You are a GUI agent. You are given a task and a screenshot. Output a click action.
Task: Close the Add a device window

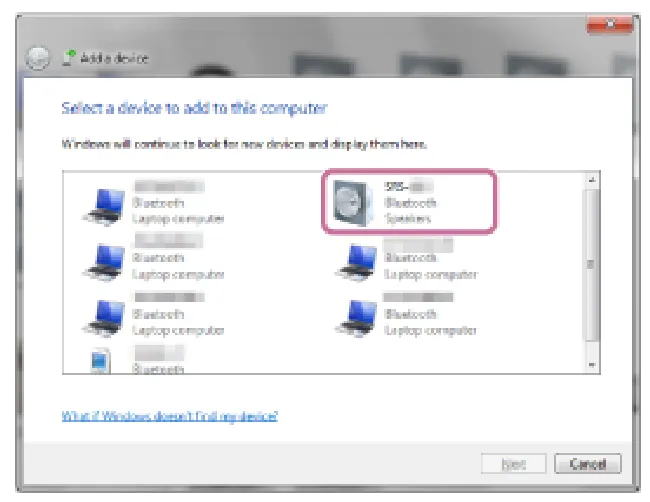(x=609, y=24)
